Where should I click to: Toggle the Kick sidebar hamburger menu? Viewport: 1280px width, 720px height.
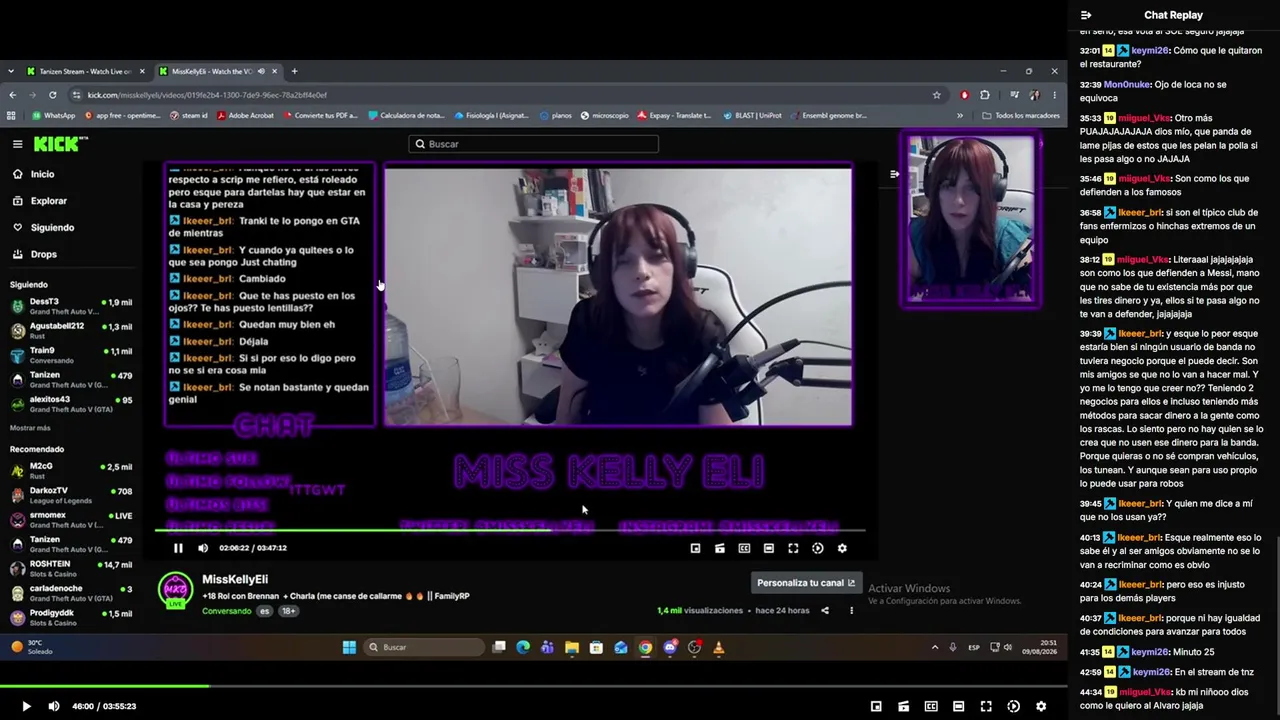(17, 144)
